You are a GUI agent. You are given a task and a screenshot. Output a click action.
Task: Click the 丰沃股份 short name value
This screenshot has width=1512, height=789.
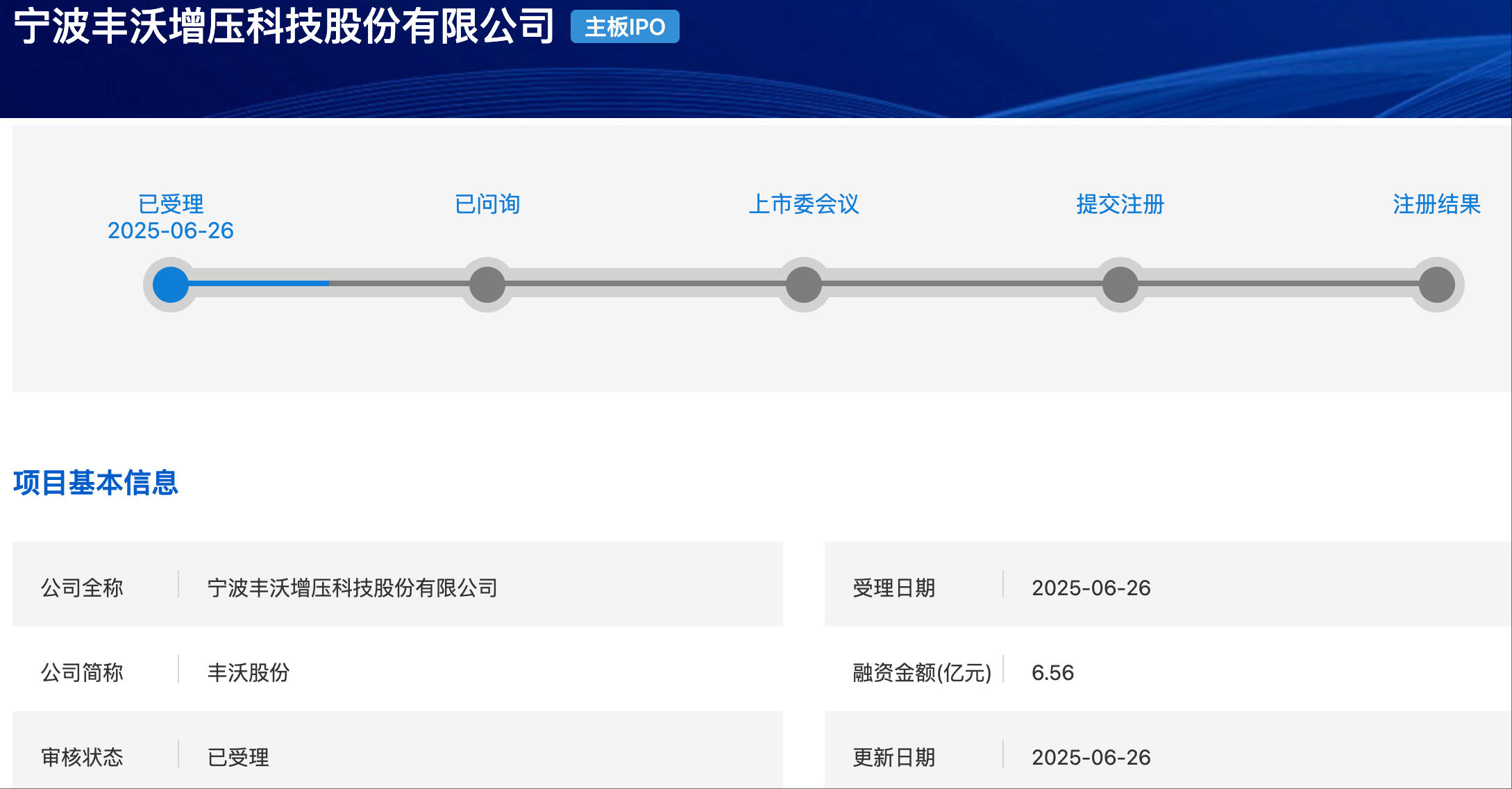click(249, 673)
